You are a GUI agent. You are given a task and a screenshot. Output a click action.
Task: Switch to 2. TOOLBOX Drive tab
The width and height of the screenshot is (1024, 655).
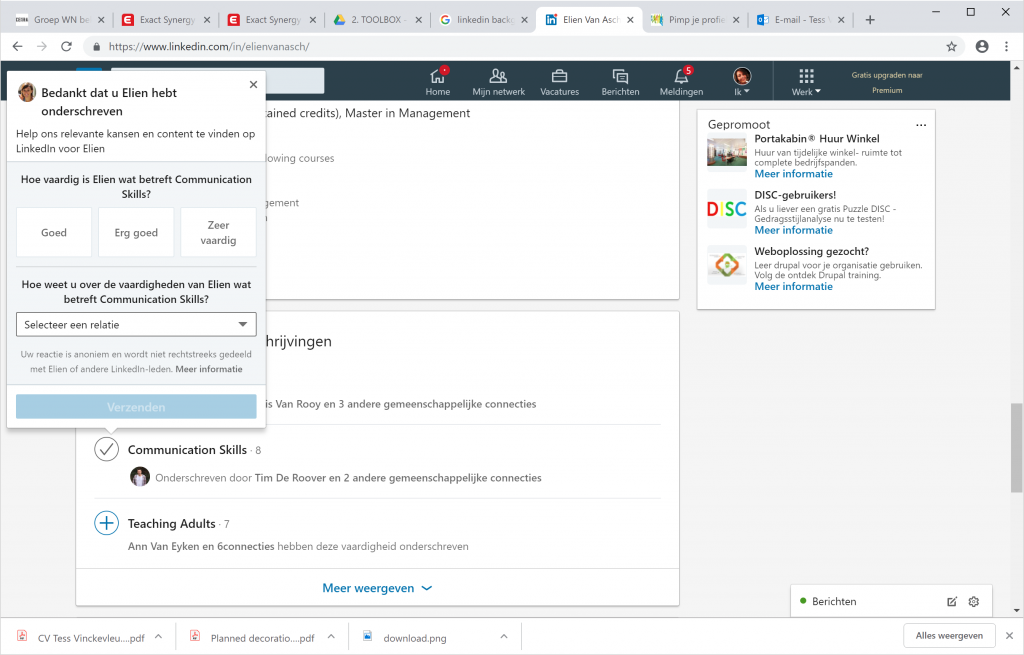(x=376, y=20)
